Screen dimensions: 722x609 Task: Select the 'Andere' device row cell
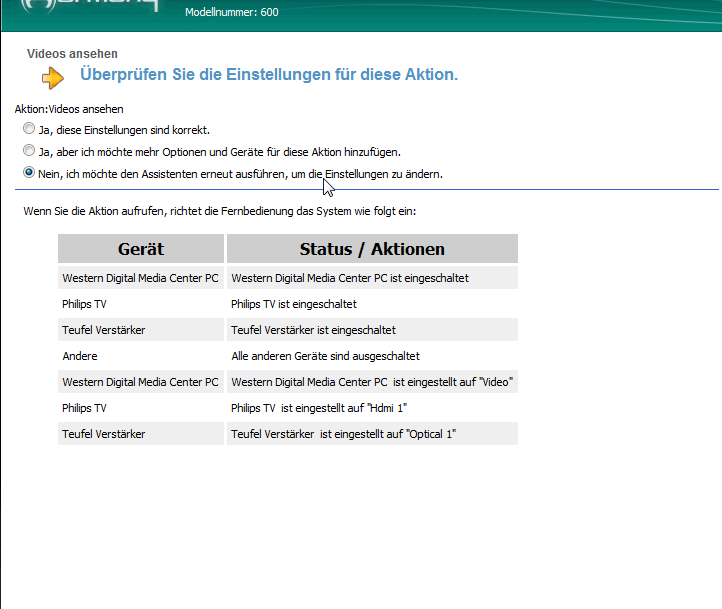[x=80, y=356]
